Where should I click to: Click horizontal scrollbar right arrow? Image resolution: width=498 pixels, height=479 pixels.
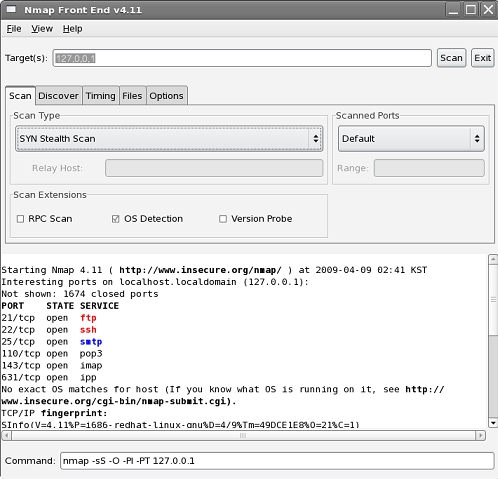click(480, 435)
